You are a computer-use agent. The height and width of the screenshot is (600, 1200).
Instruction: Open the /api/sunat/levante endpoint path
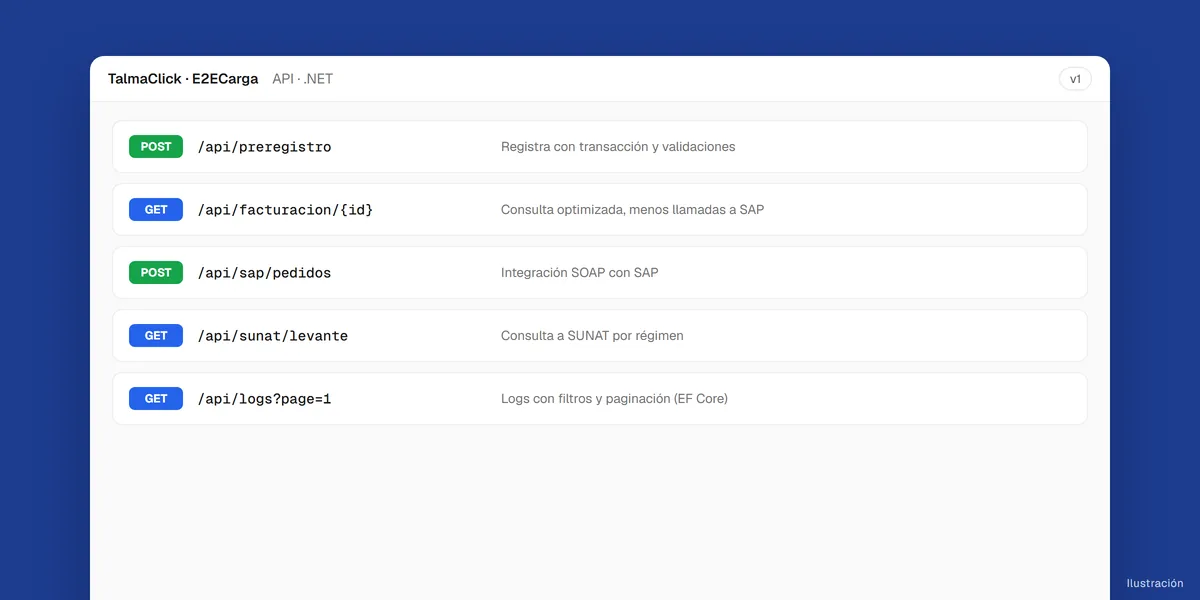pyautogui.click(x=272, y=336)
